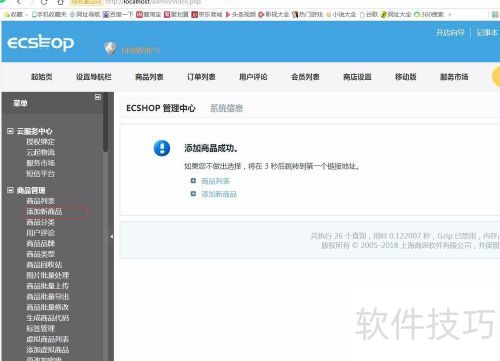
Task: Open 会员列表 in the top navigation
Action: tap(305, 77)
